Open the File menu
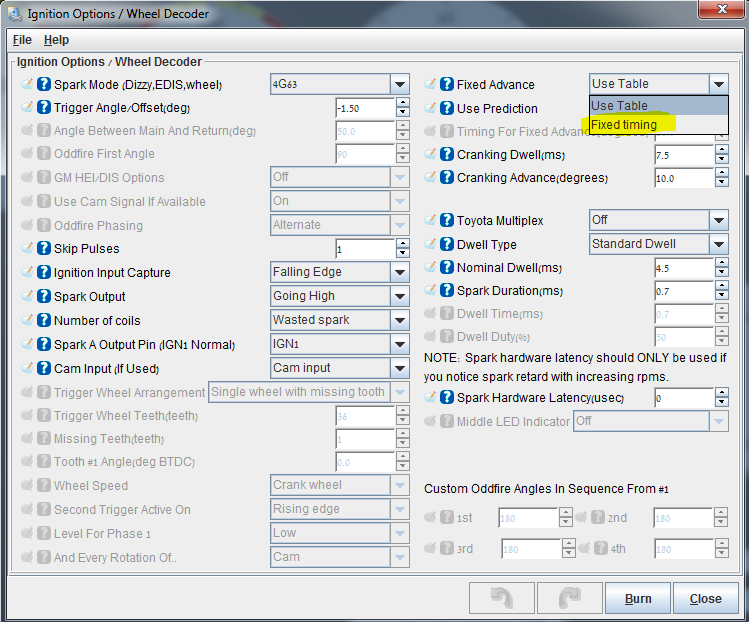The image size is (749, 622). (22, 40)
